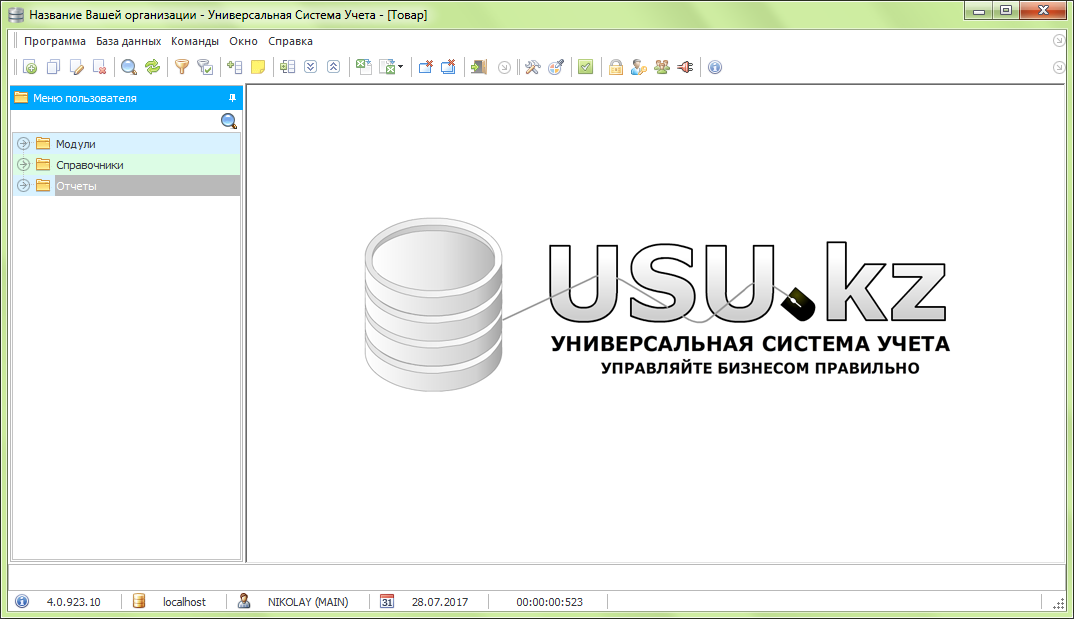
Task: Click the yellow sticky note icon
Action: 258,67
